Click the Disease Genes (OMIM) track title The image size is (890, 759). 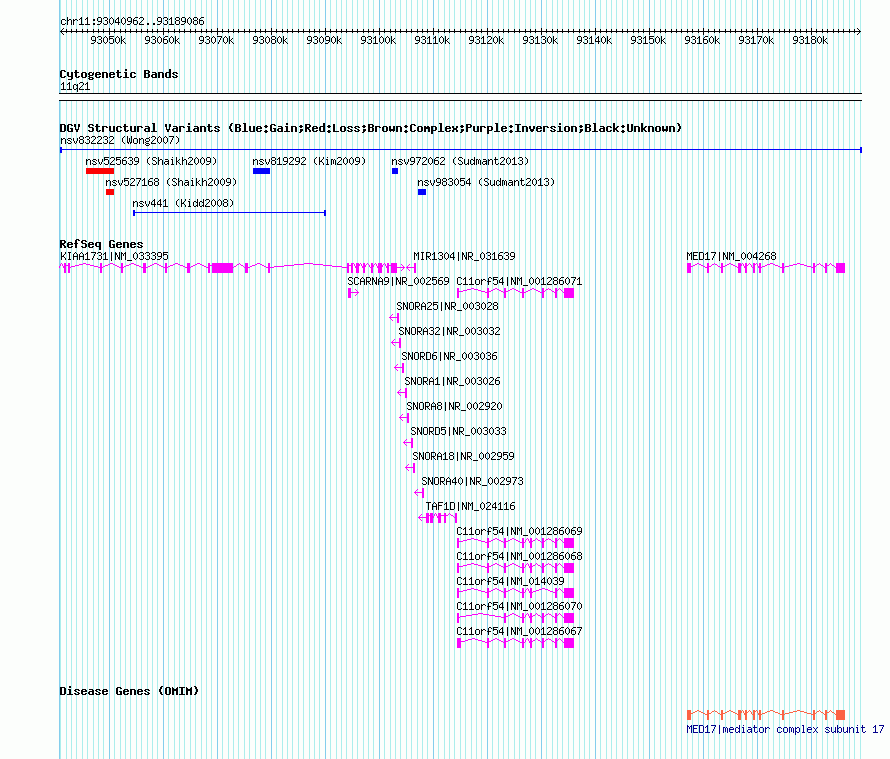(129, 691)
